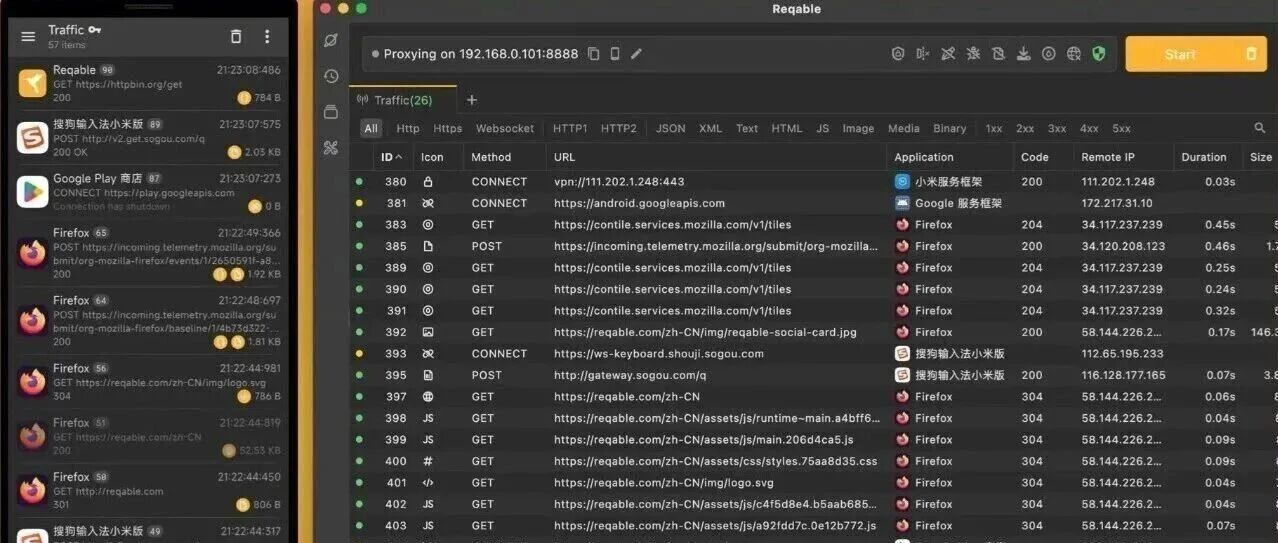Filter traffic by Https
The width and height of the screenshot is (1278, 543).
[448, 128]
